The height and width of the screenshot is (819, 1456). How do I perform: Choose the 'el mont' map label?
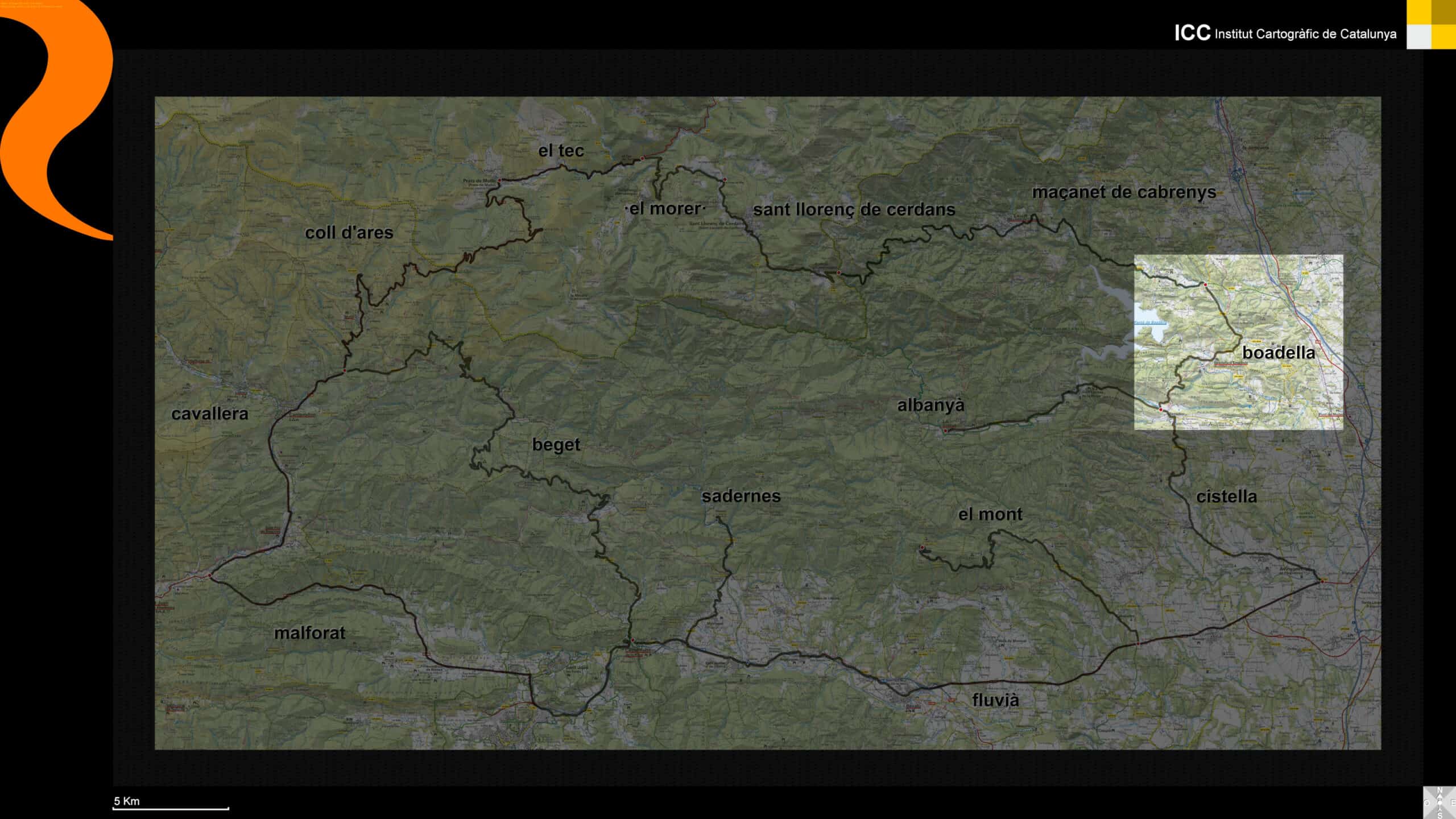(x=990, y=515)
